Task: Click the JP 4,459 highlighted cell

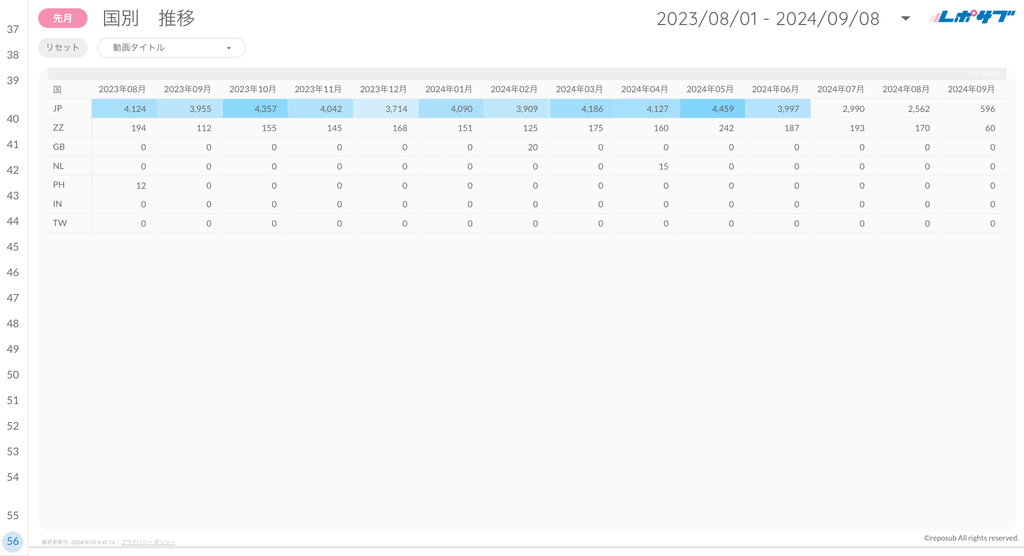Action: click(x=712, y=109)
